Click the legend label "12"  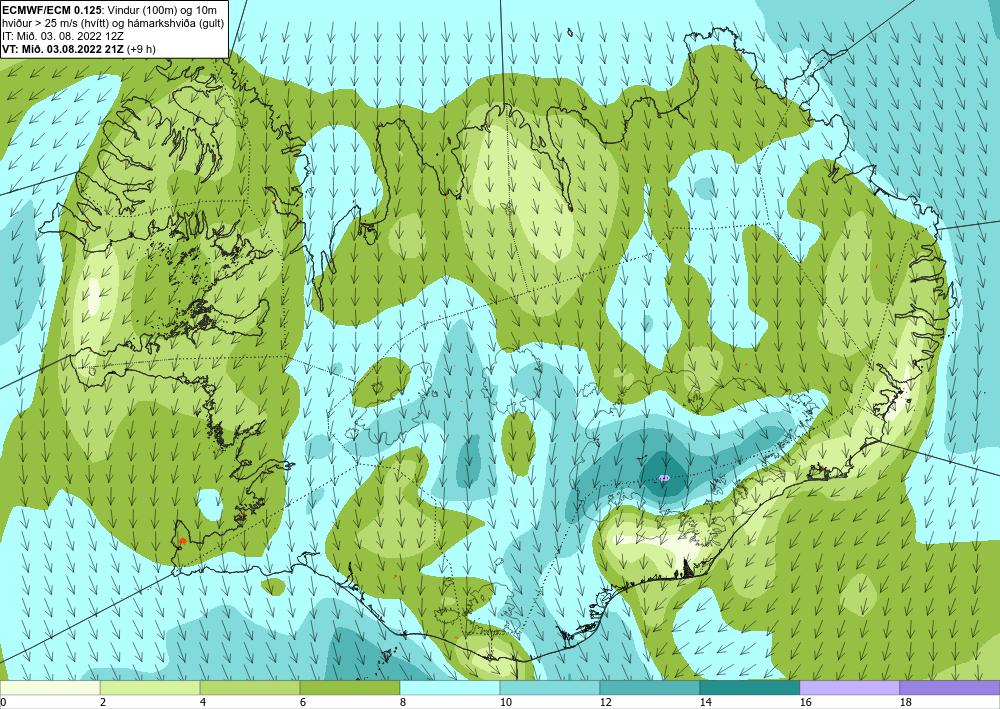[x=605, y=703]
